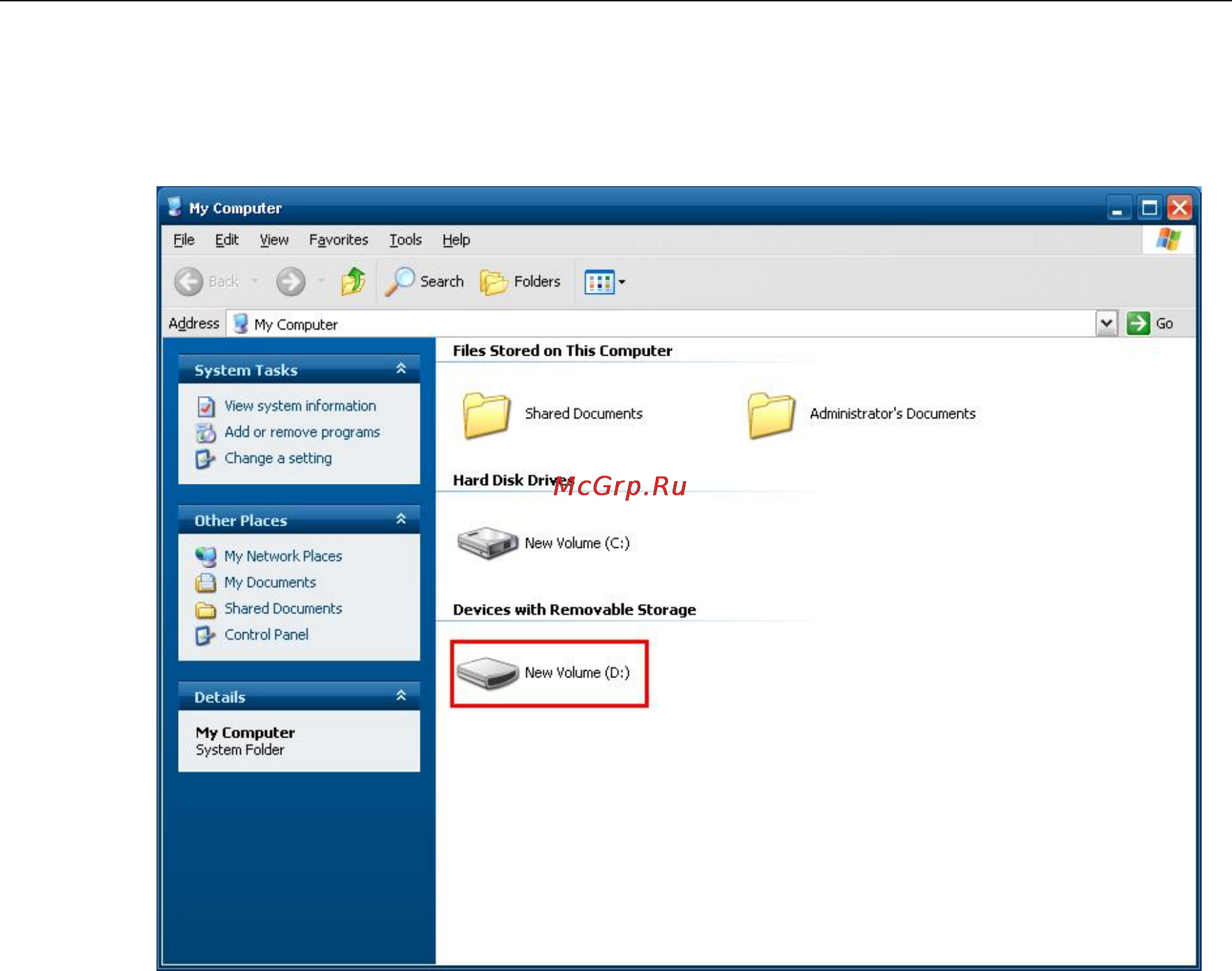This screenshot has height=971, width=1232.
Task: Maximize the My Computer window
Action: click(1149, 208)
